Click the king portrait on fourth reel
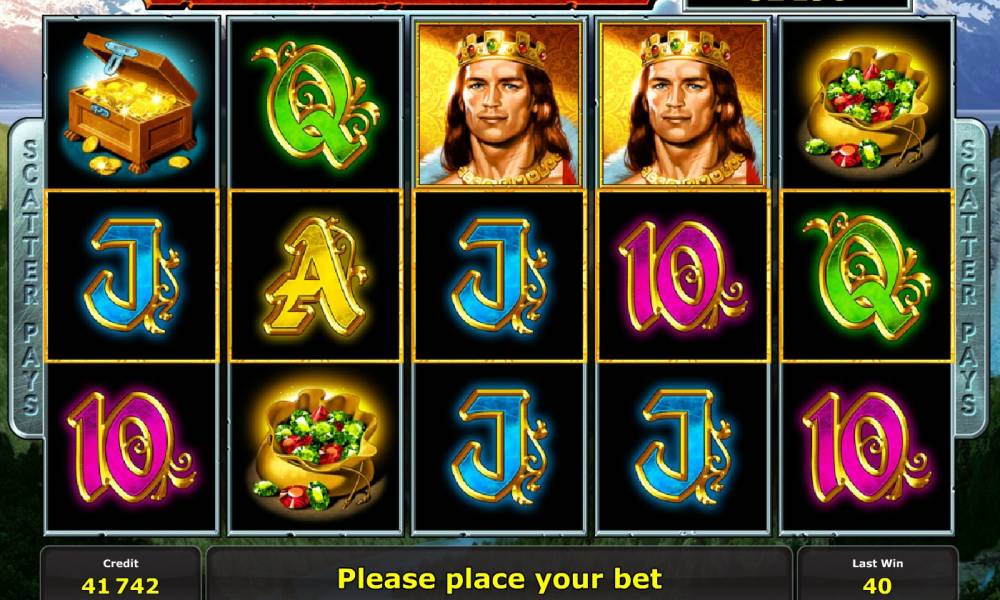This screenshot has width=1000, height=600. click(x=682, y=105)
